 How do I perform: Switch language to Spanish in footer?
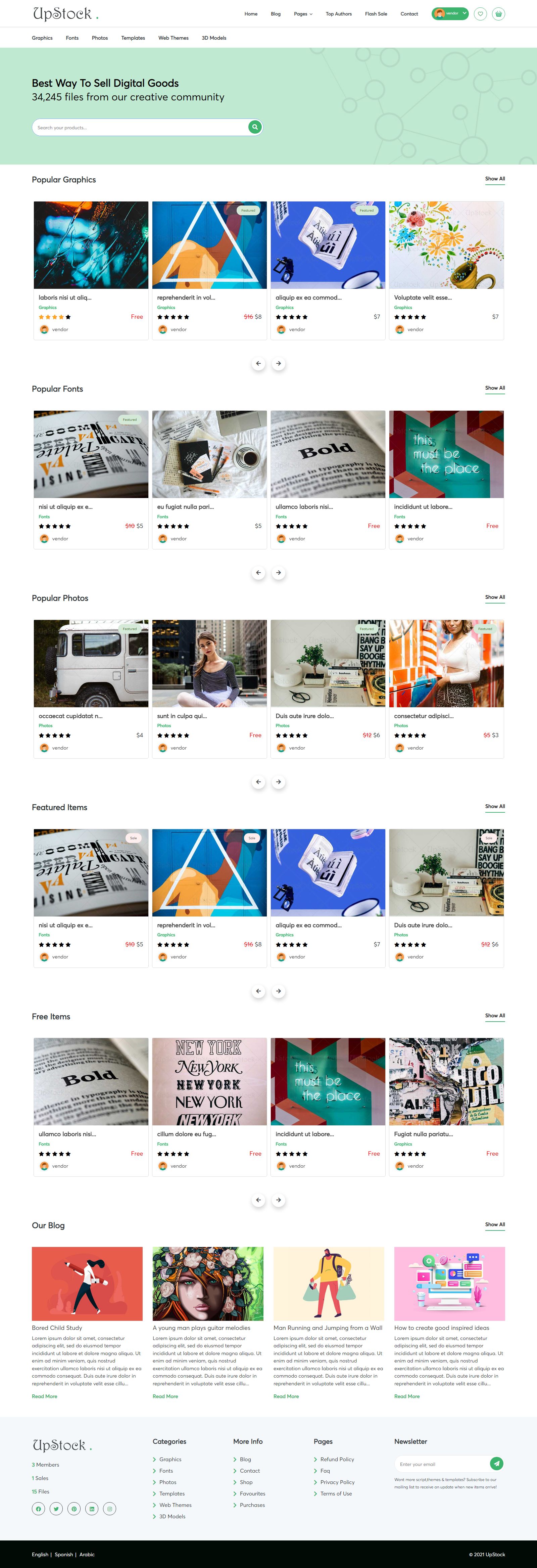point(64,1554)
